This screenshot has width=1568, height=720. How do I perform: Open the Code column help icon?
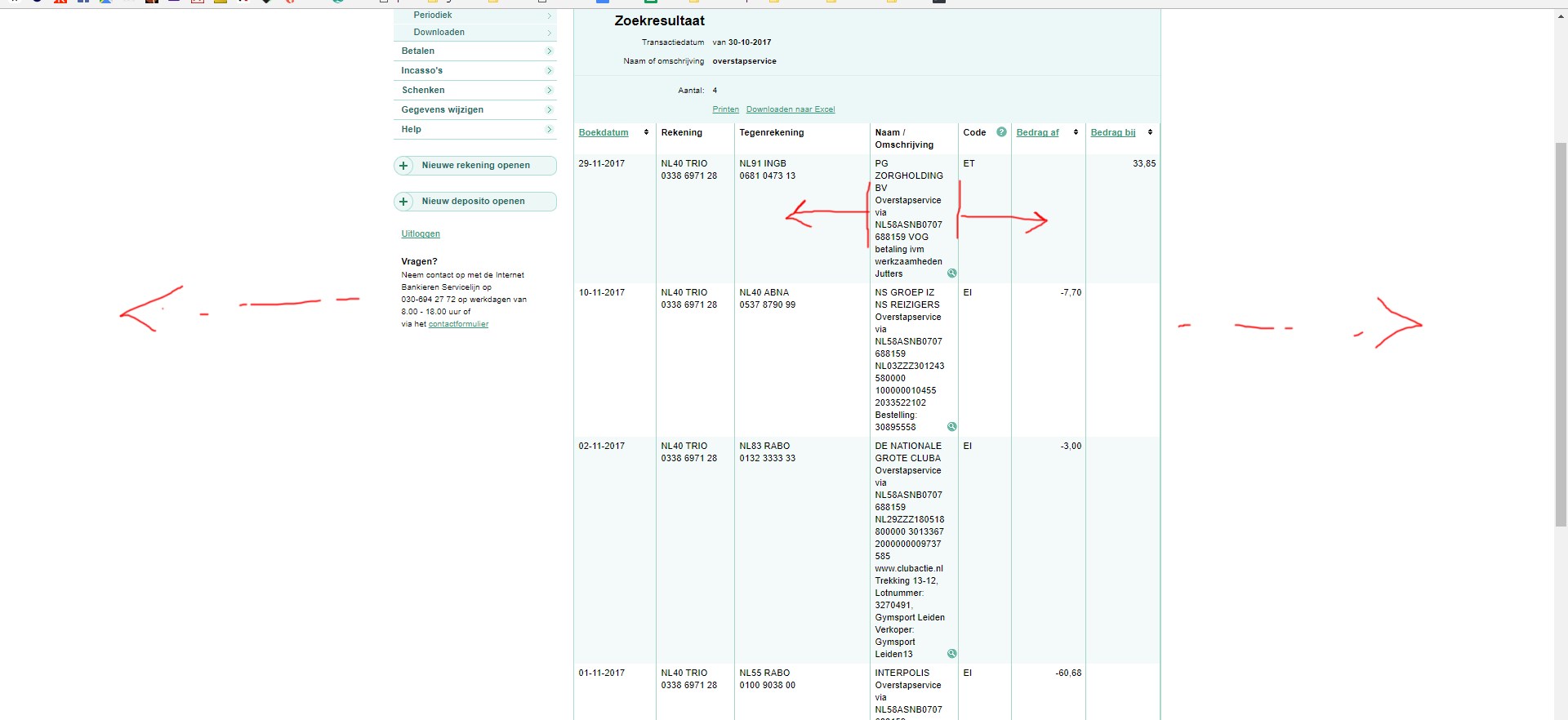click(x=1001, y=131)
